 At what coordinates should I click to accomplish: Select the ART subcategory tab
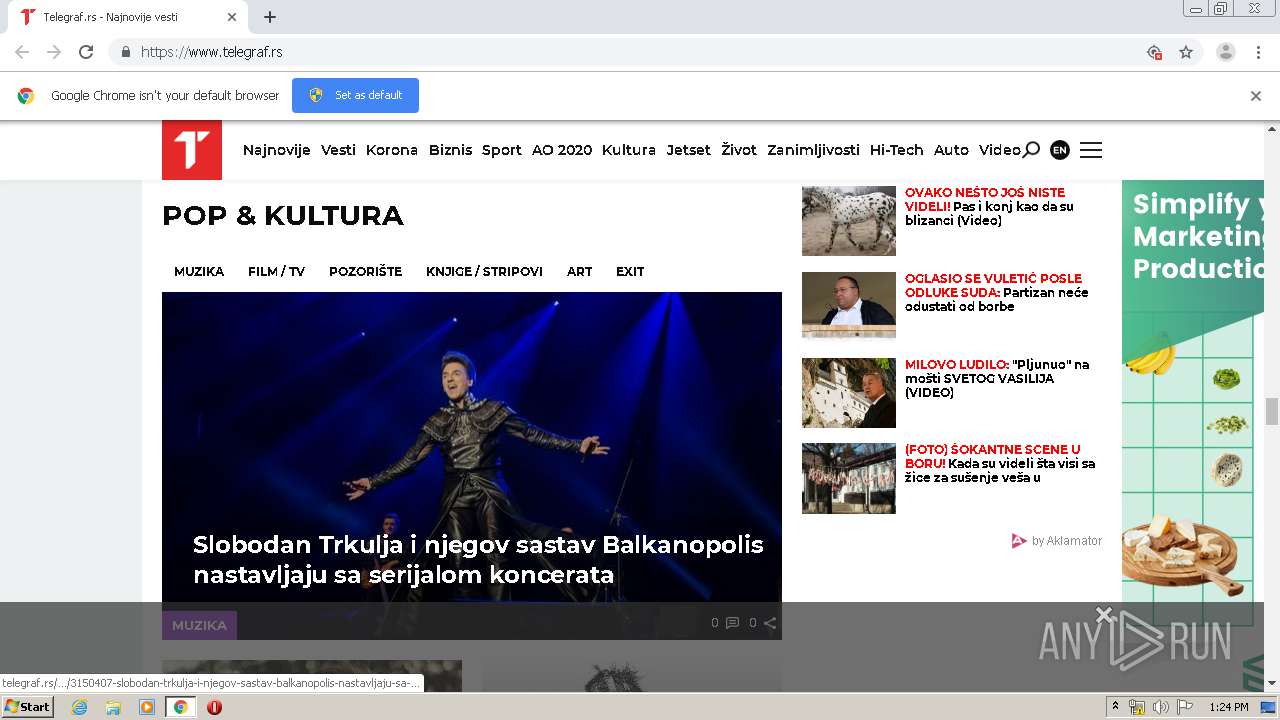pos(580,271)
